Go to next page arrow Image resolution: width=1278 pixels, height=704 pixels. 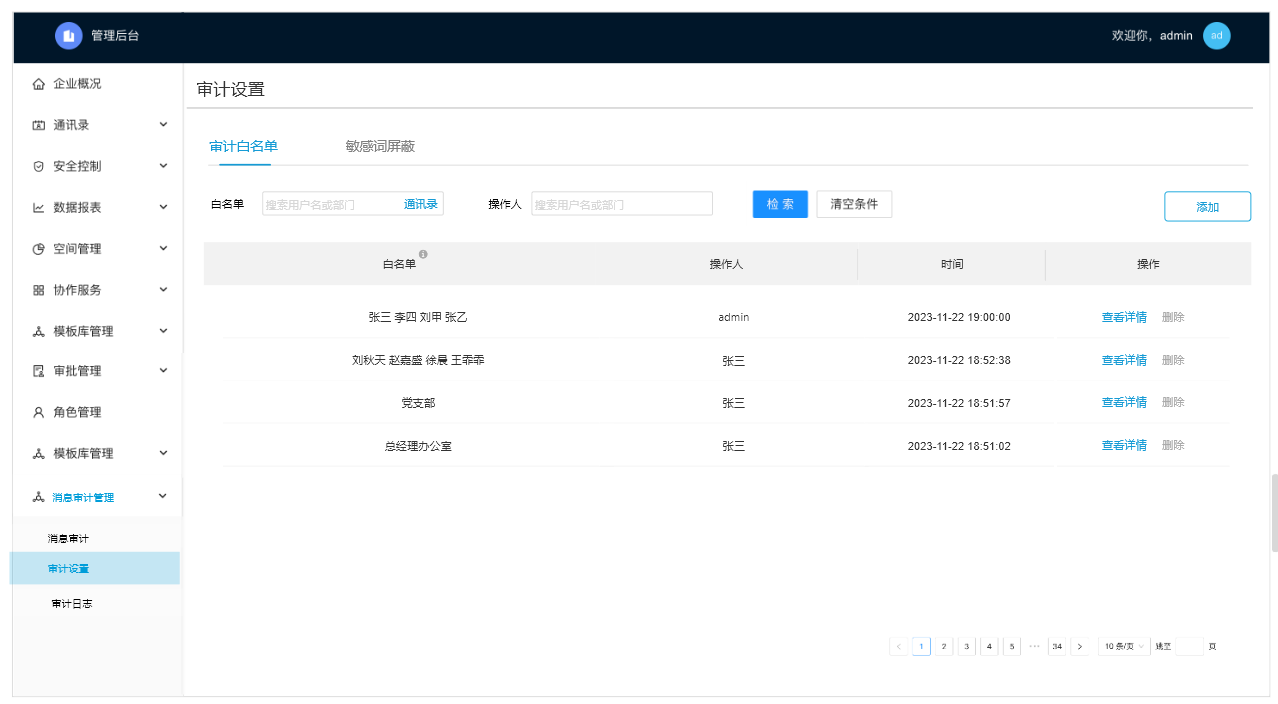coord(1080,647)
